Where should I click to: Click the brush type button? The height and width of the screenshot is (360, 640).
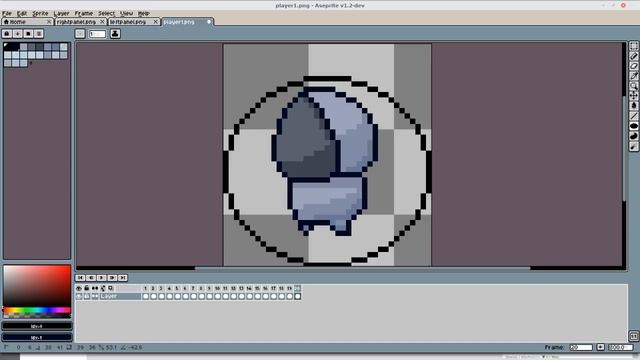(80, 33)
